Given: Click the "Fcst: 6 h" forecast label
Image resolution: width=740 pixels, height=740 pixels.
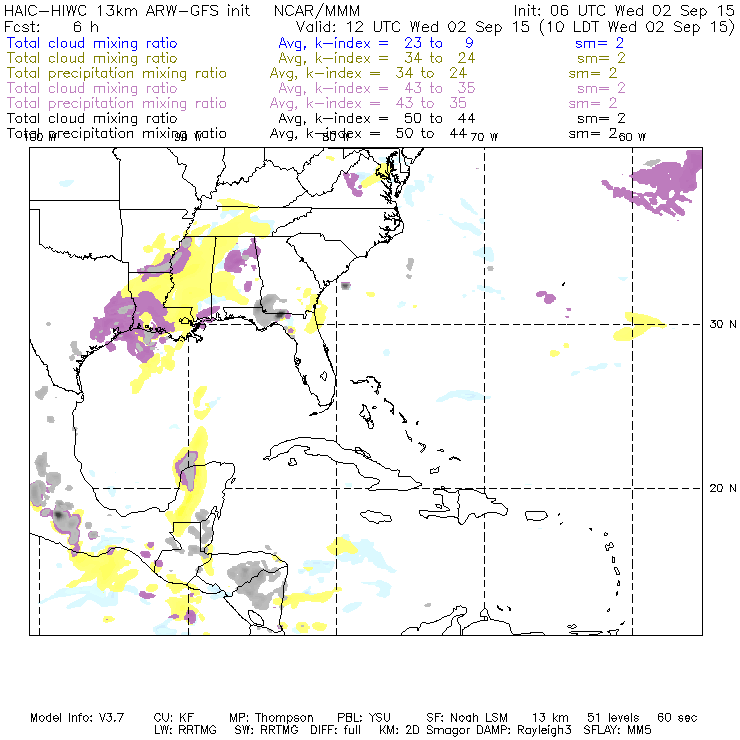Looking at the screenshot, I should click(51, 27).
